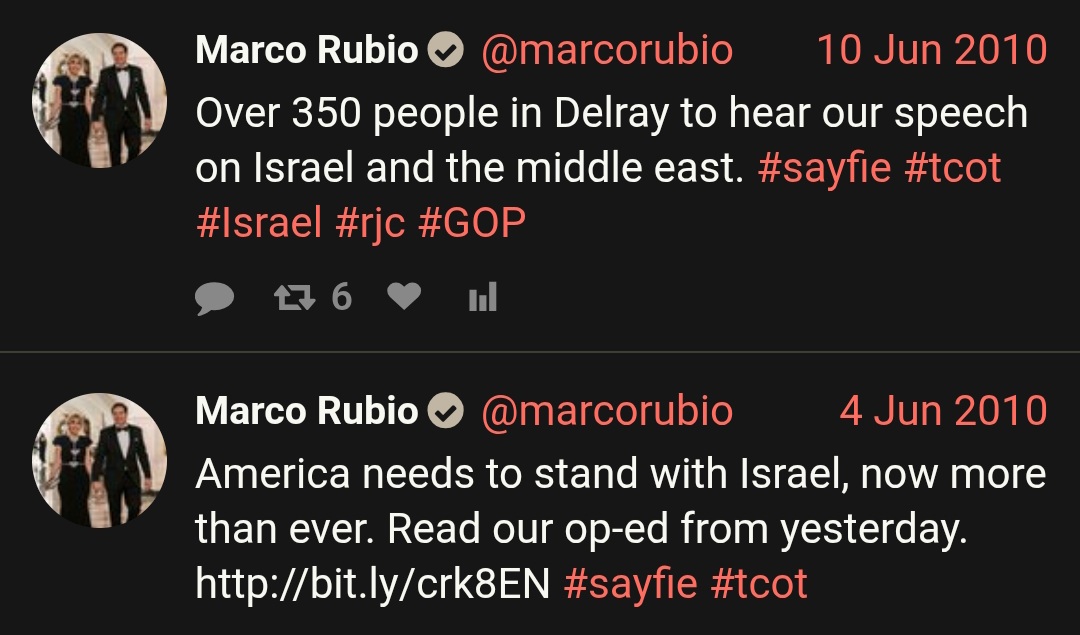Open avatar on the 4 Jun tweet
The image size is (1080, 635).
point(99,461)
